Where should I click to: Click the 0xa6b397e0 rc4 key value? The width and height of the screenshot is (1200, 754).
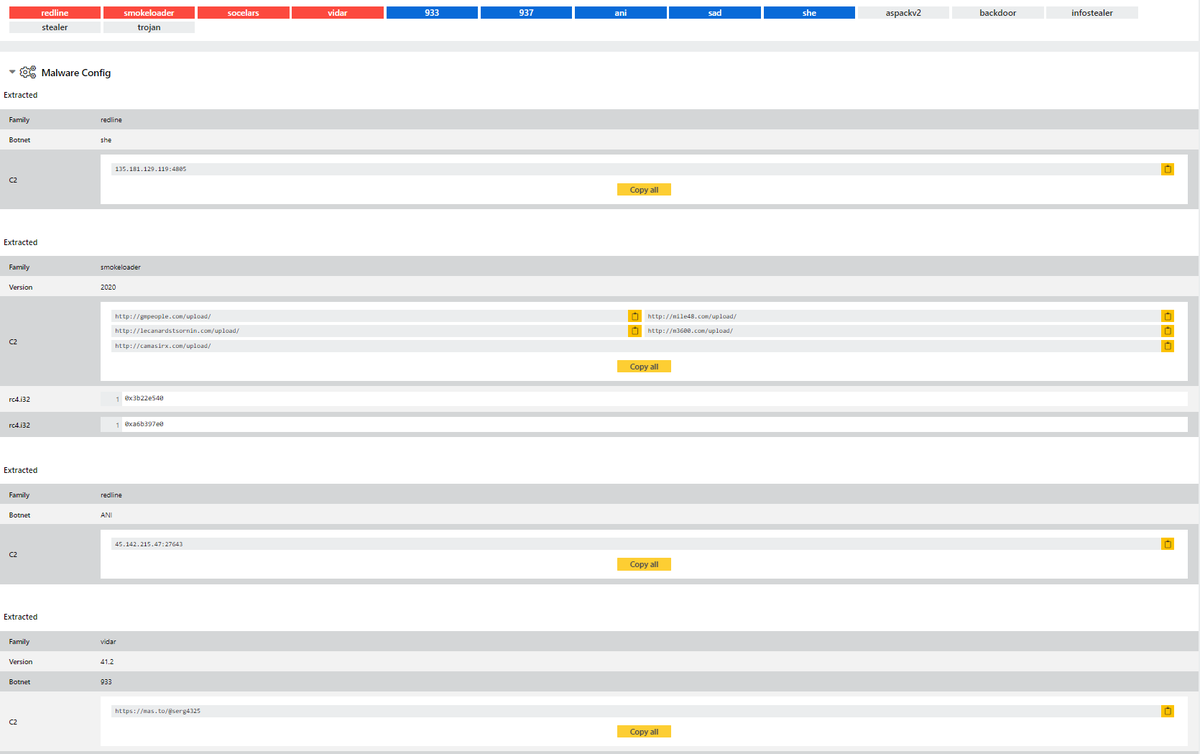(x=144, y=424)
